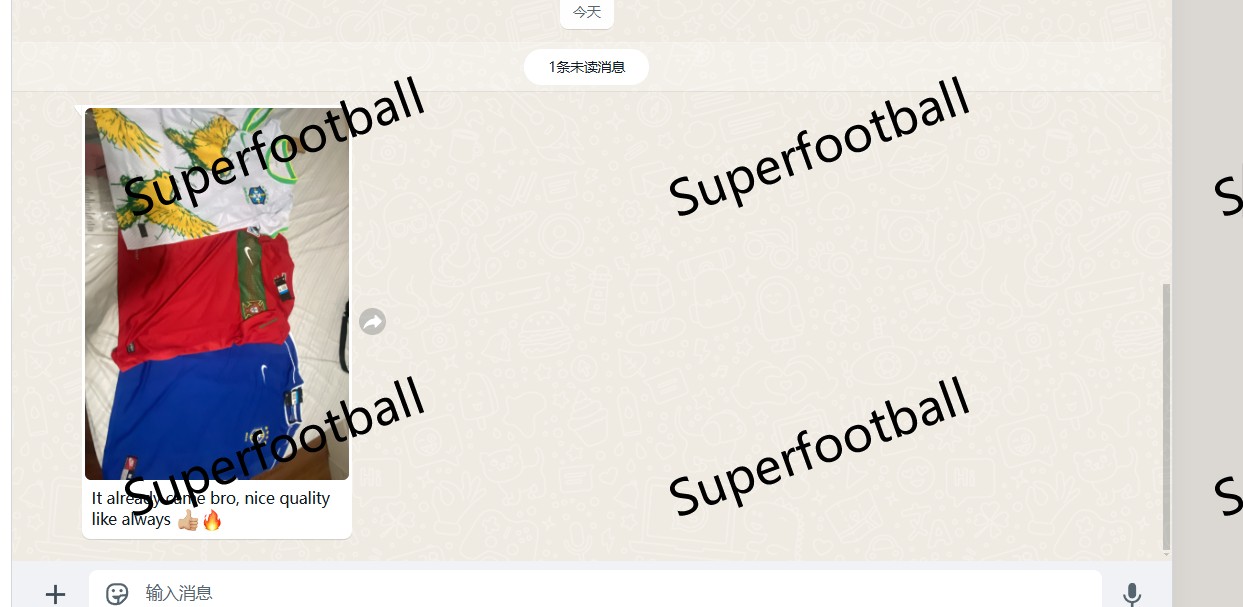Click the 今天 date label

click(x=587, y=13)
